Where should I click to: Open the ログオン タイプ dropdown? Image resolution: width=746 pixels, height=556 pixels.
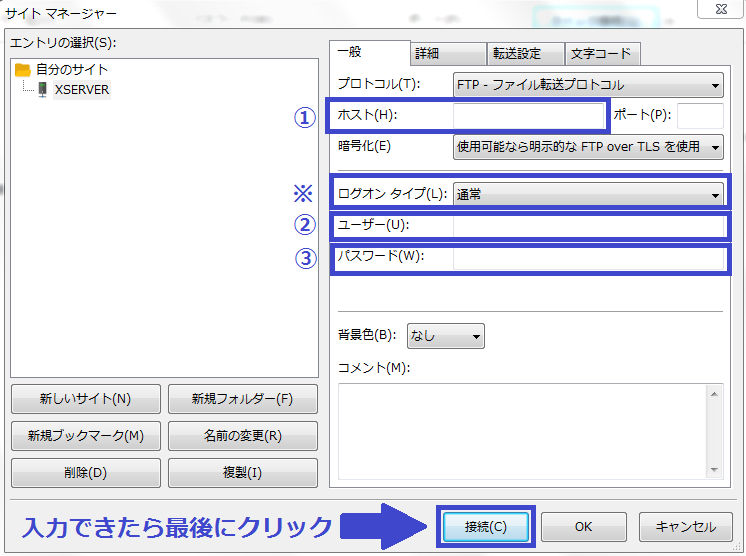(x=588, y=194)
